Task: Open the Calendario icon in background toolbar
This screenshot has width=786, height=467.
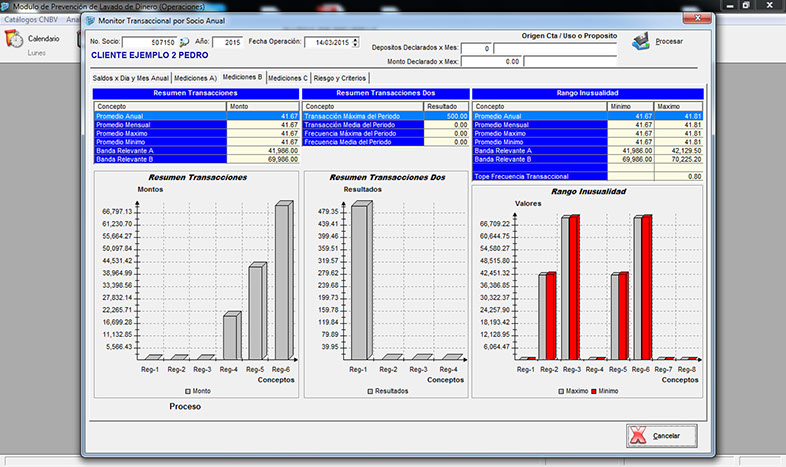Action: [x=14, y=39]
